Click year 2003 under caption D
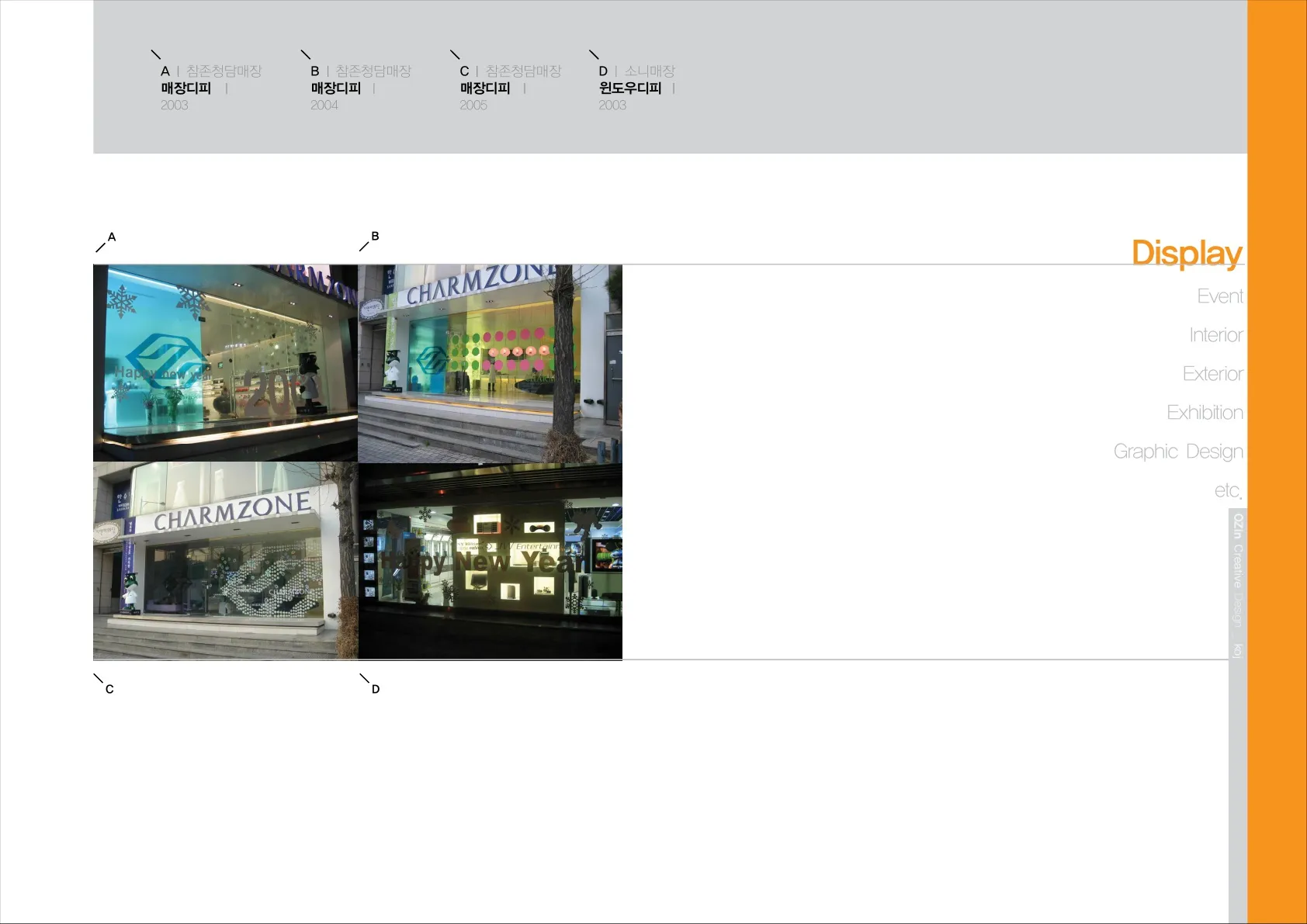 click(612, 106)
